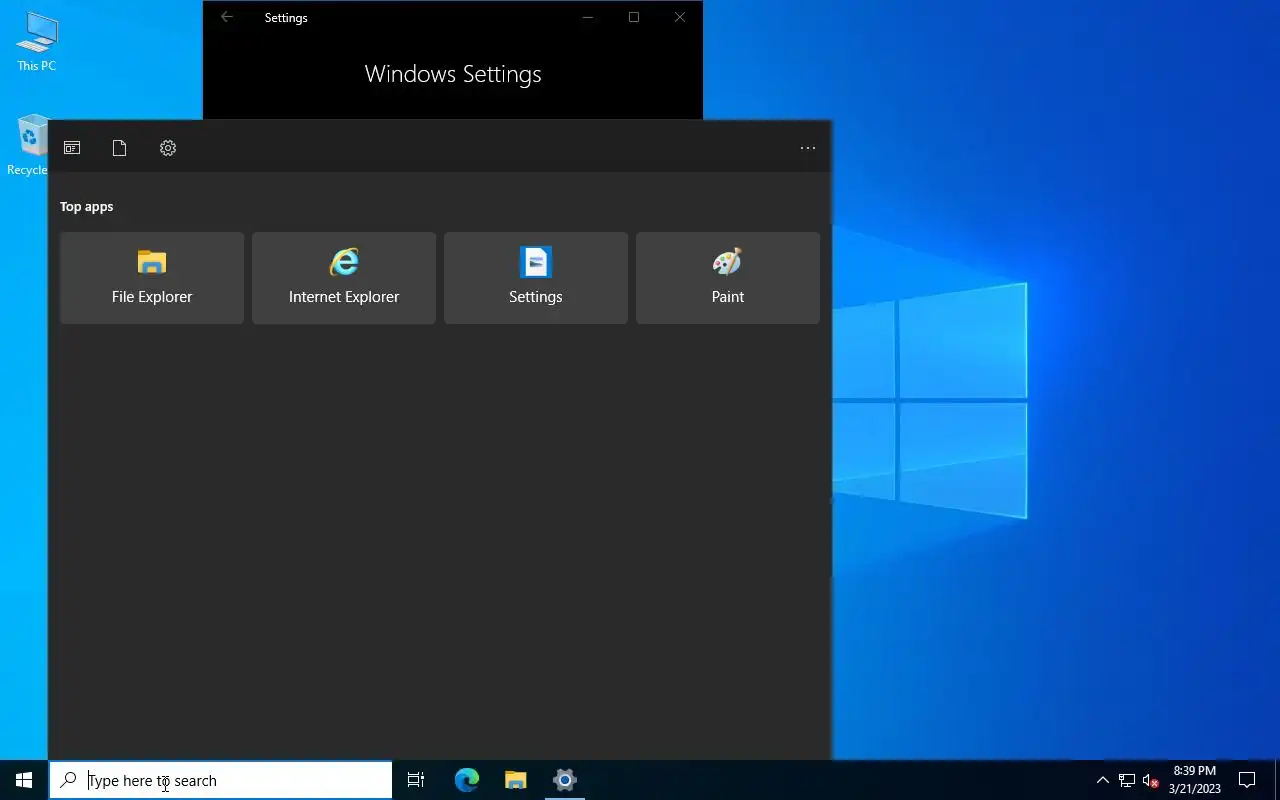Open File Explorer from the taskbar
This screenshot has height=800, width=1280.
tap(516, 780)
